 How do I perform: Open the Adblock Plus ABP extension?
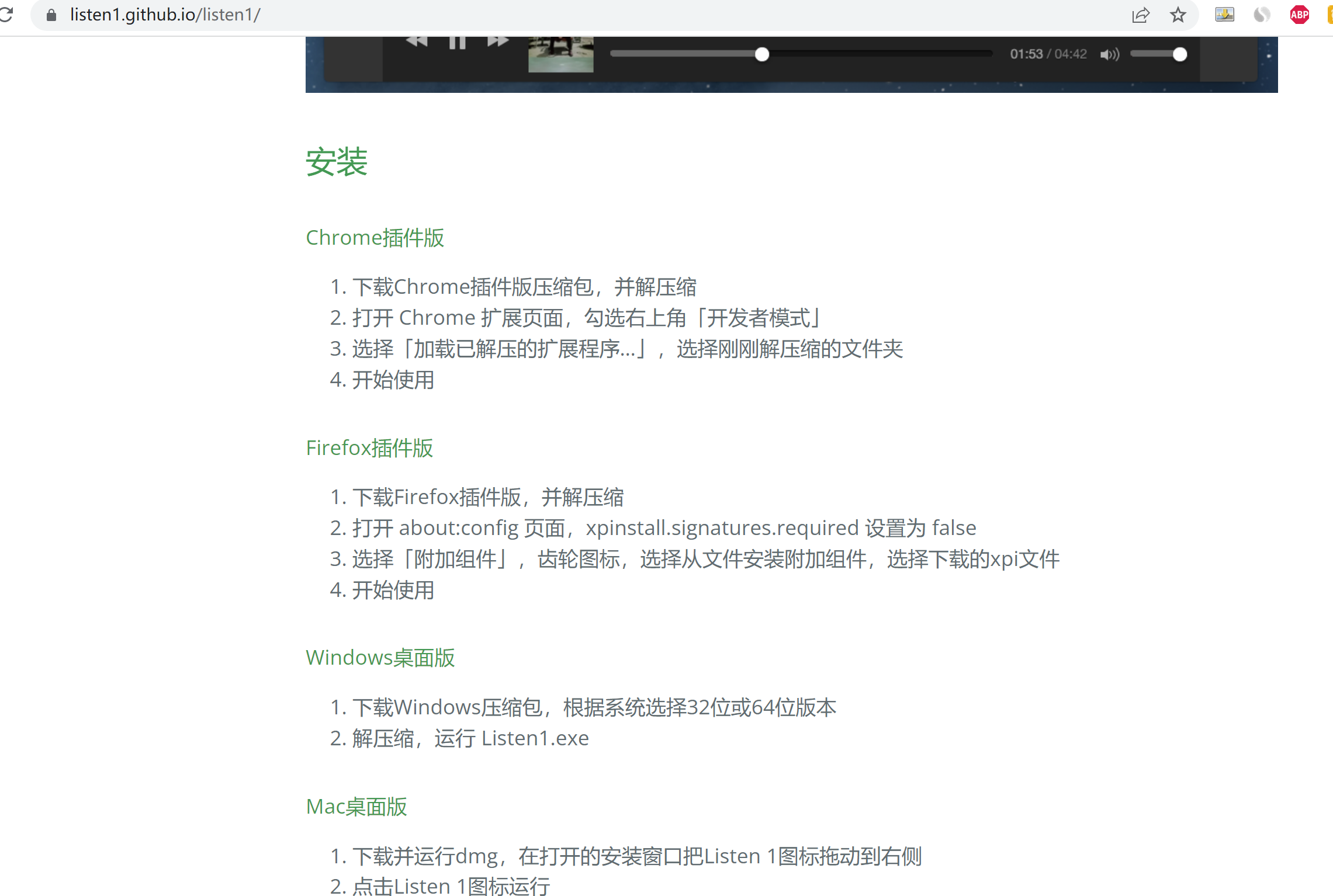pyautogui.click(x=1299, y=15)
